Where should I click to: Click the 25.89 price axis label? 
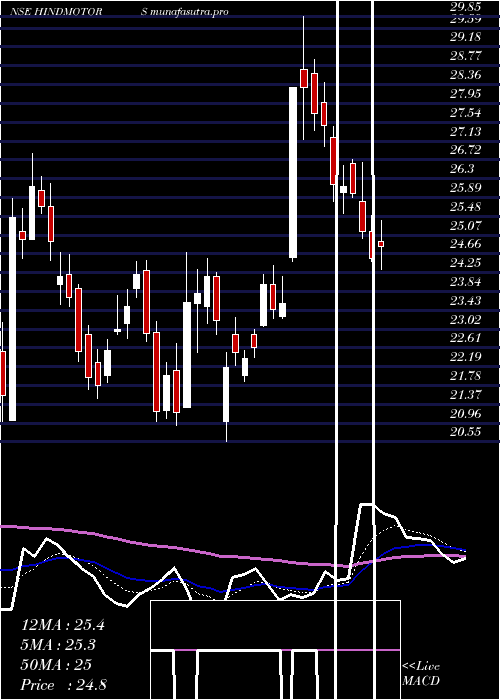click(466, 188)
